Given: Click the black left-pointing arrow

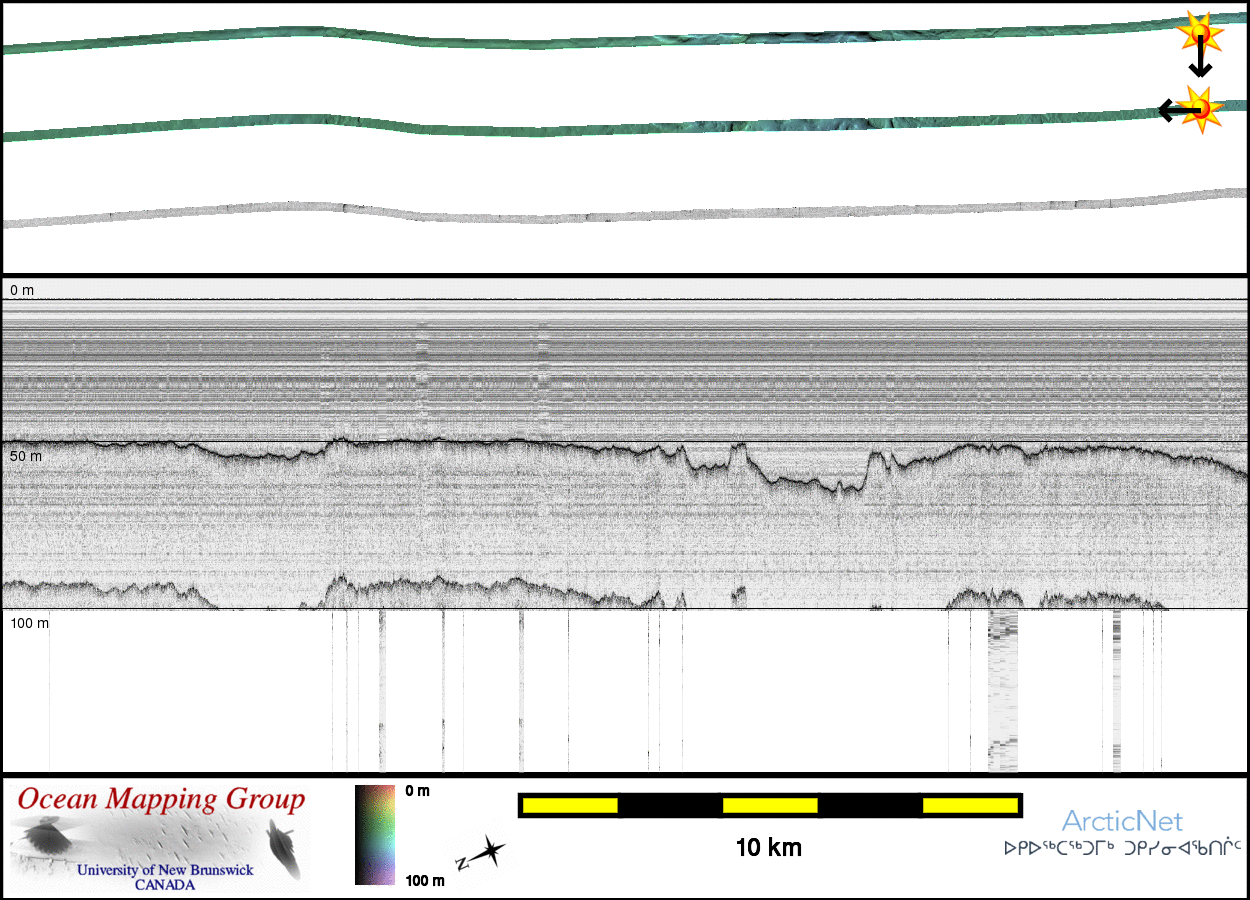Looking at the screenshot, I should (1172, 110).
